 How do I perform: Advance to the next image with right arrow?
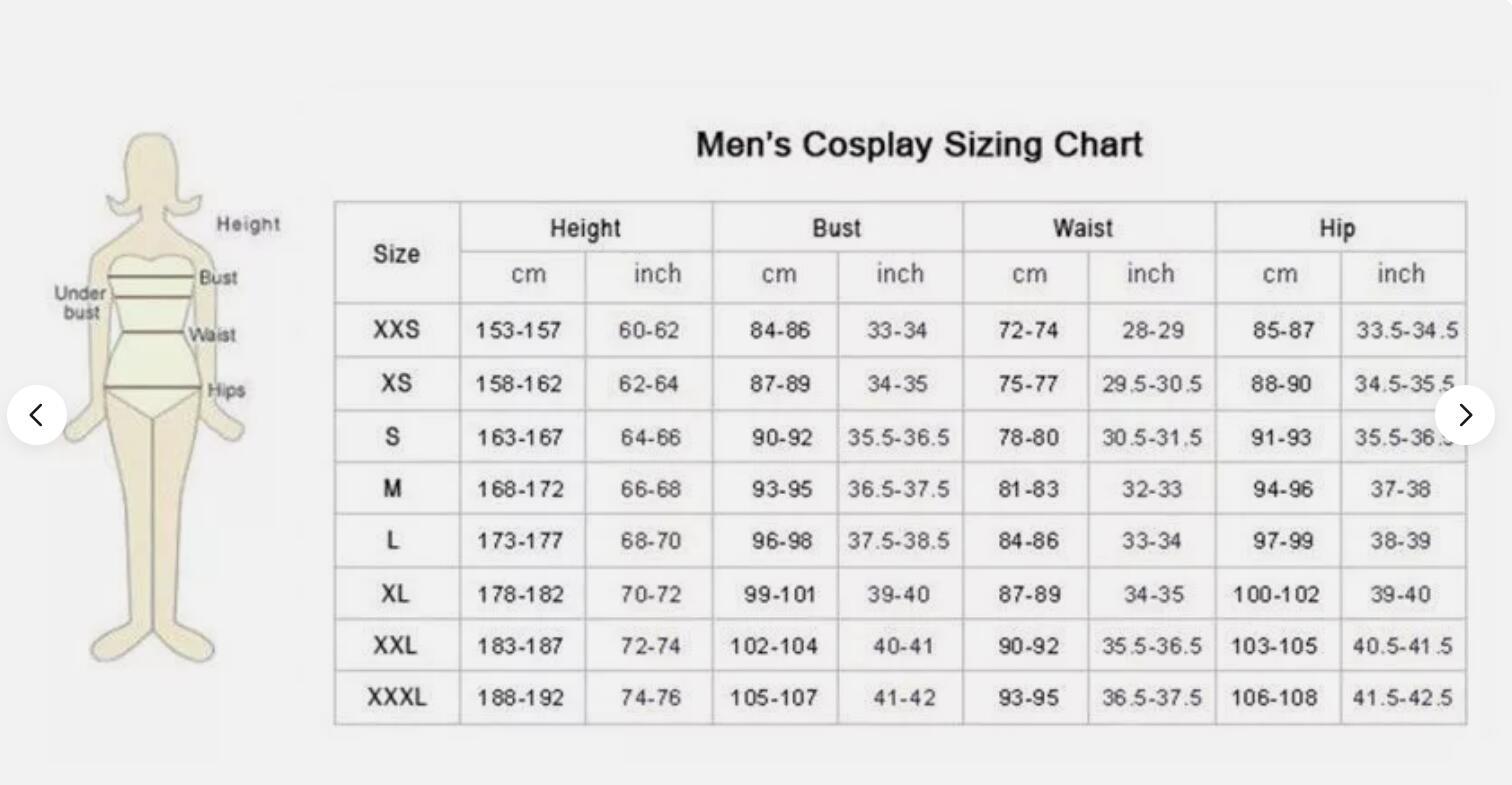1465,415
